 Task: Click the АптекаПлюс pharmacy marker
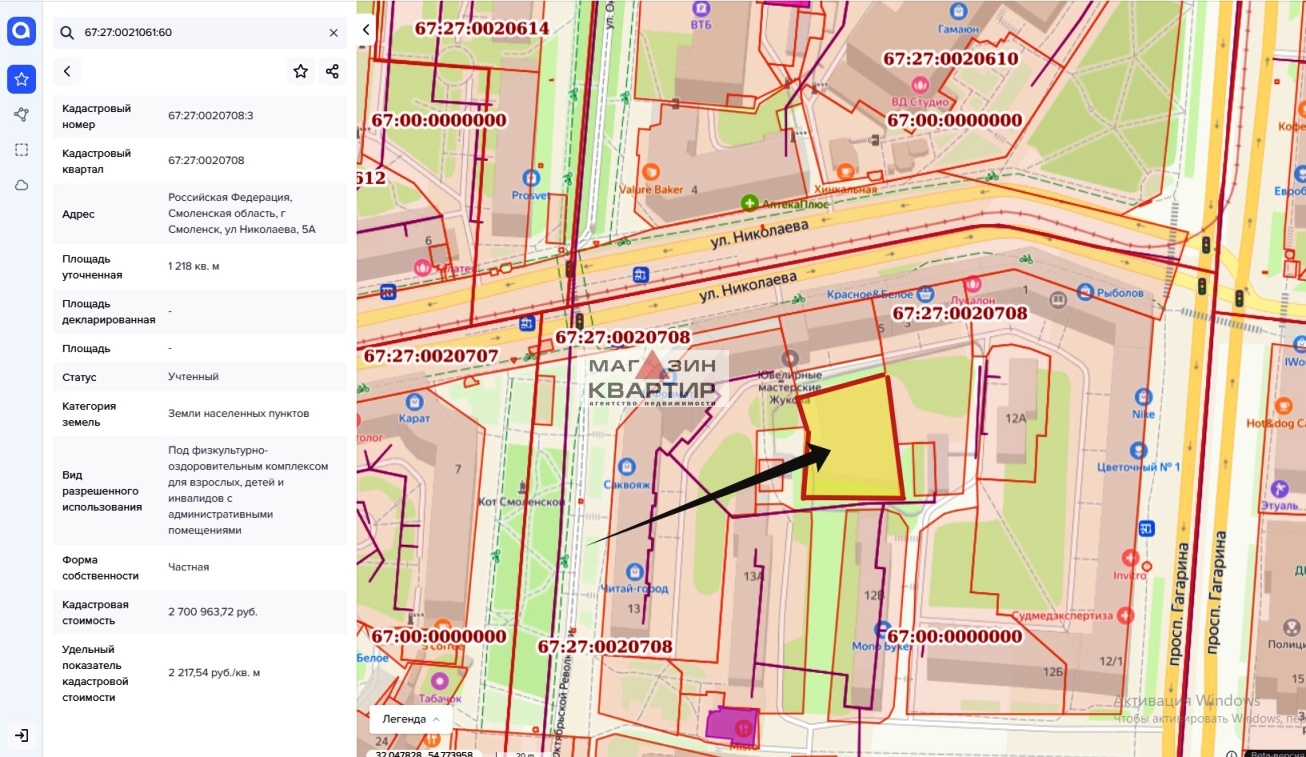point(749,203)
